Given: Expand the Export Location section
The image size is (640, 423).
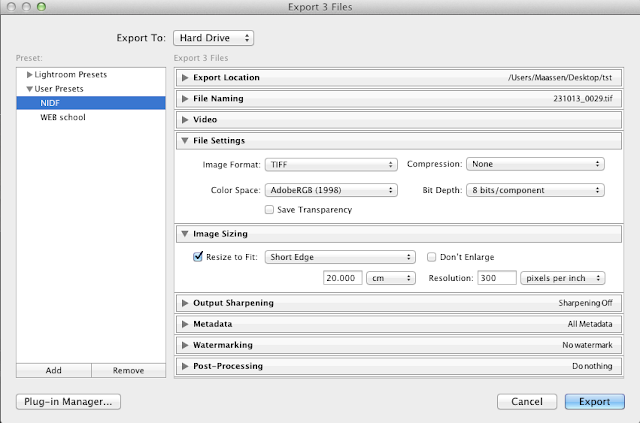Looking at the screenshot, I should tap(185, 78).
